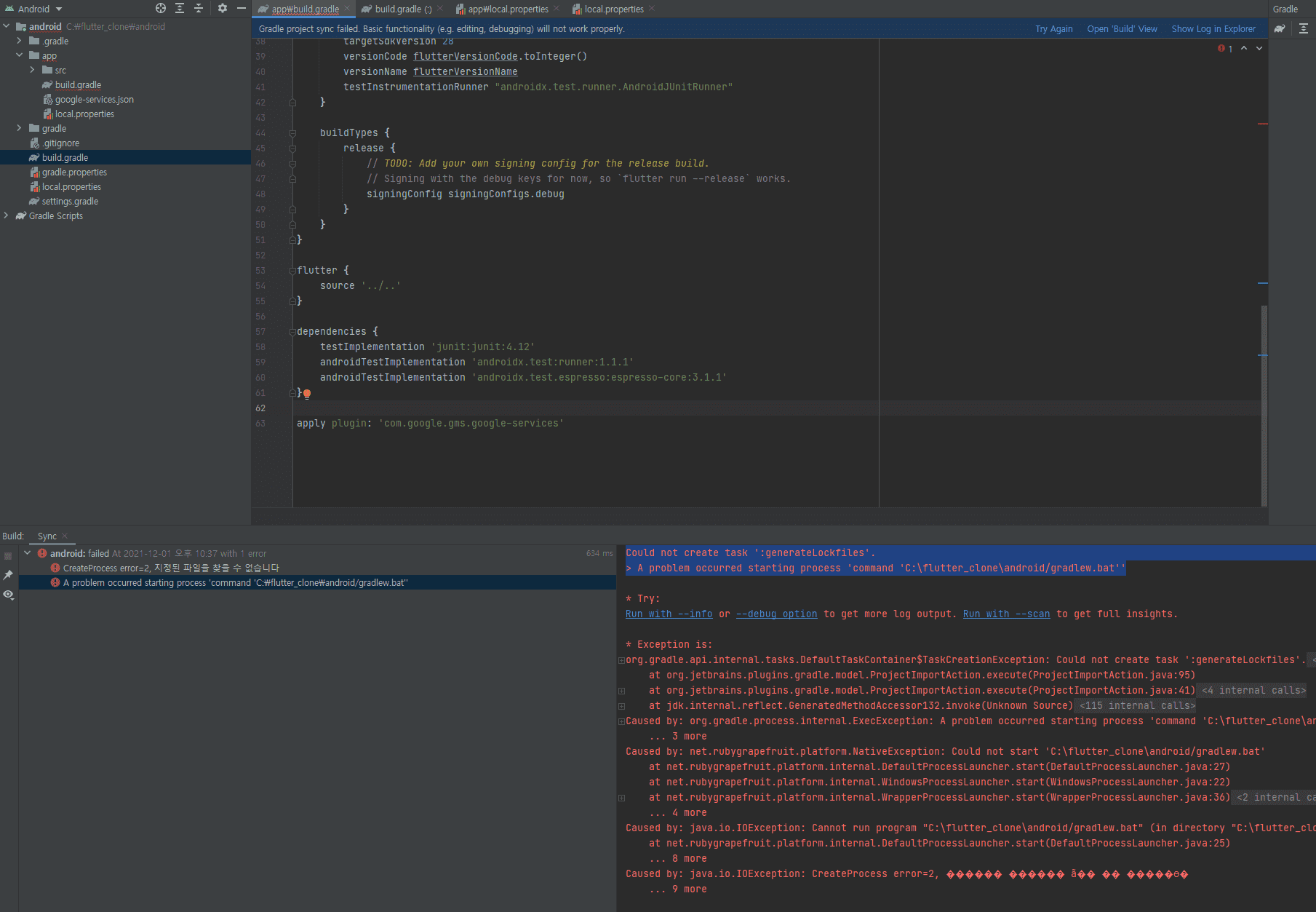Select settings.gradle in project tree
This screenshot has height=912, width=1316.
(70, 202)
